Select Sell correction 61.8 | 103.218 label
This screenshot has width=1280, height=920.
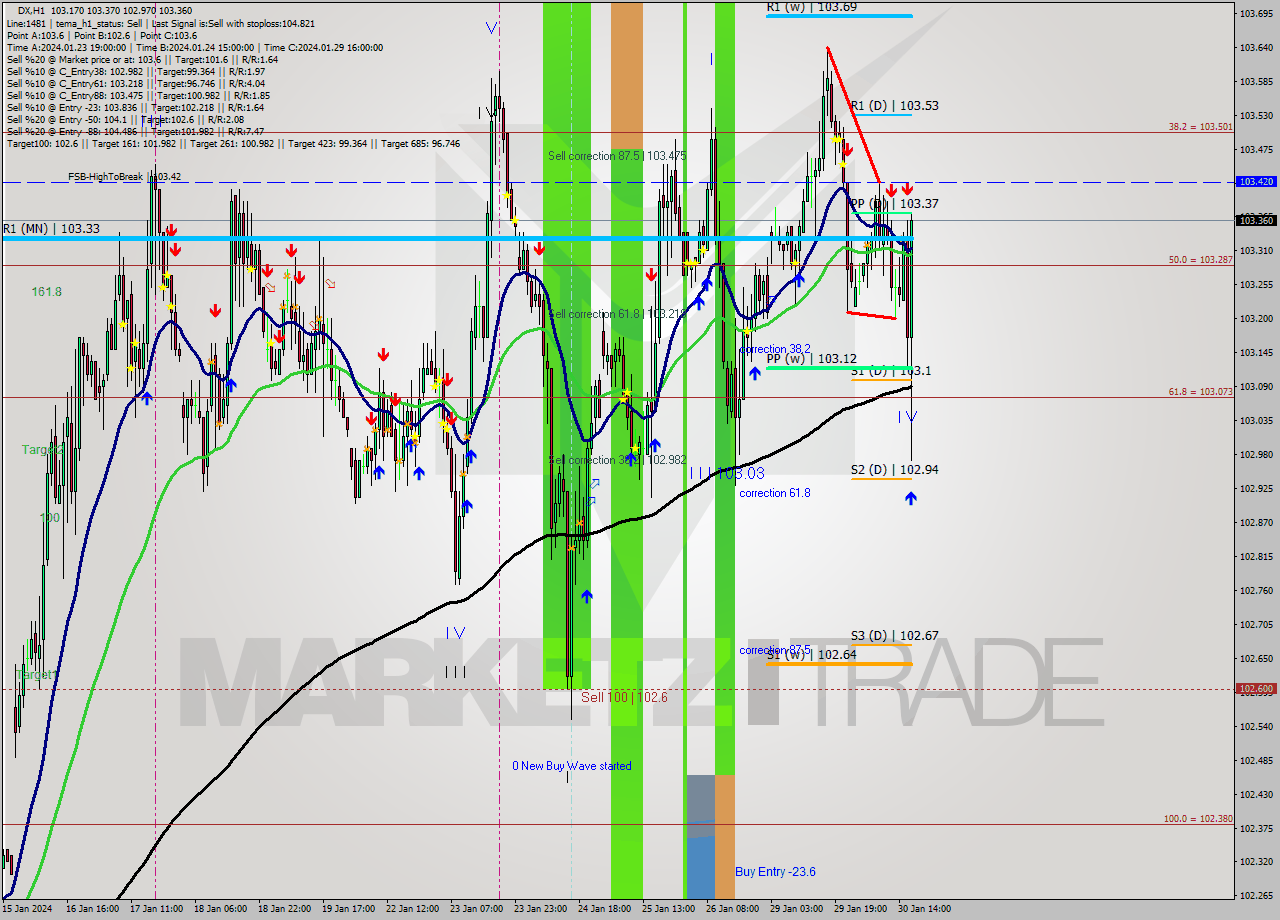[617, 314]
